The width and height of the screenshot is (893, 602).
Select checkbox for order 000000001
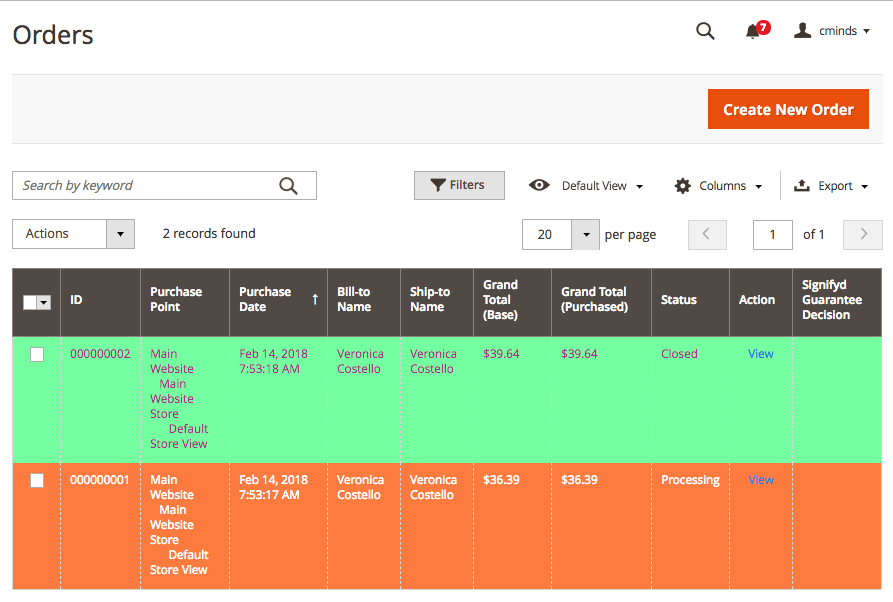click(37, 480)
